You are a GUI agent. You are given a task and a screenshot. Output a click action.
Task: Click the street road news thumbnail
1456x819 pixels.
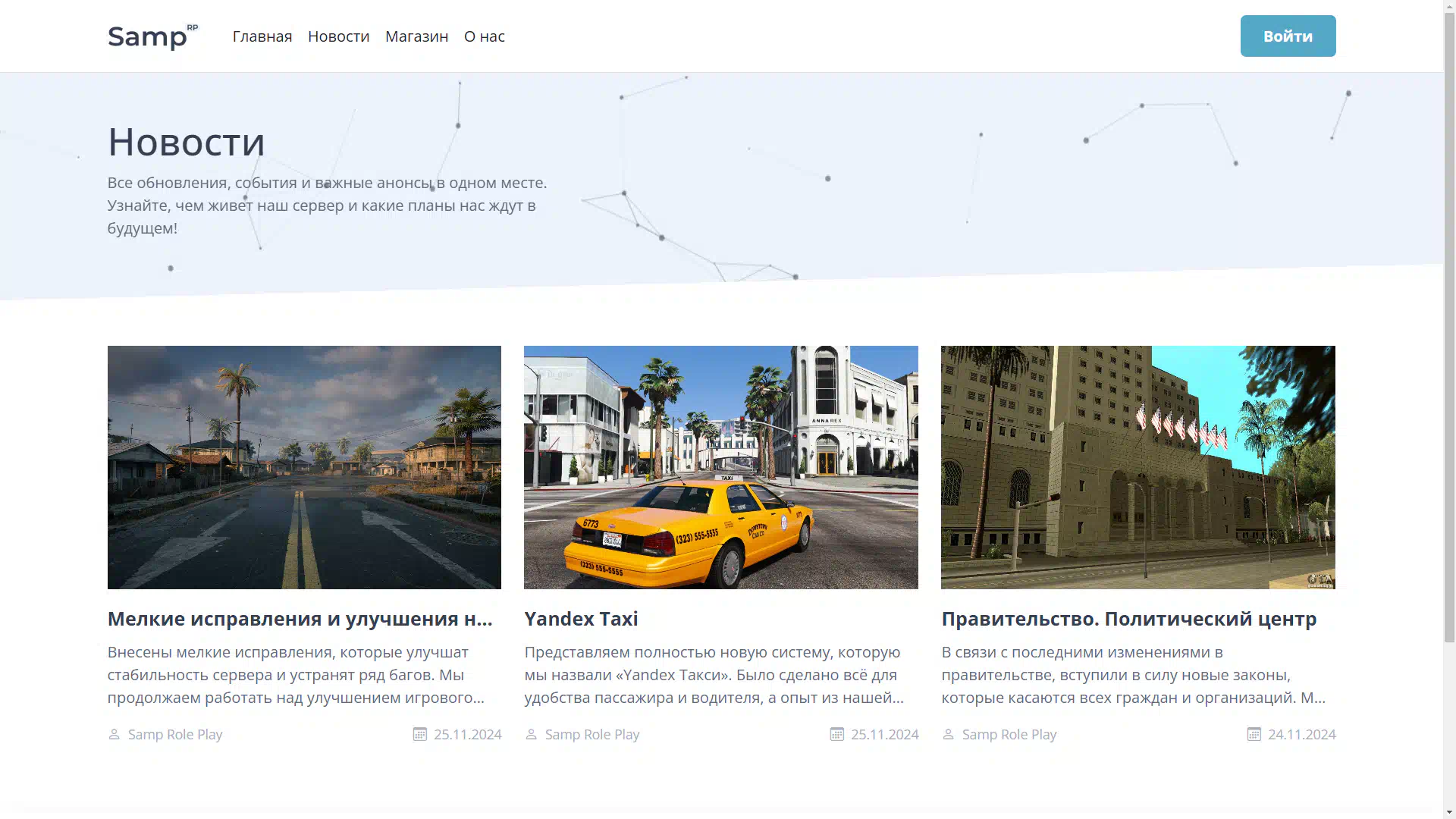pos(304,467)
